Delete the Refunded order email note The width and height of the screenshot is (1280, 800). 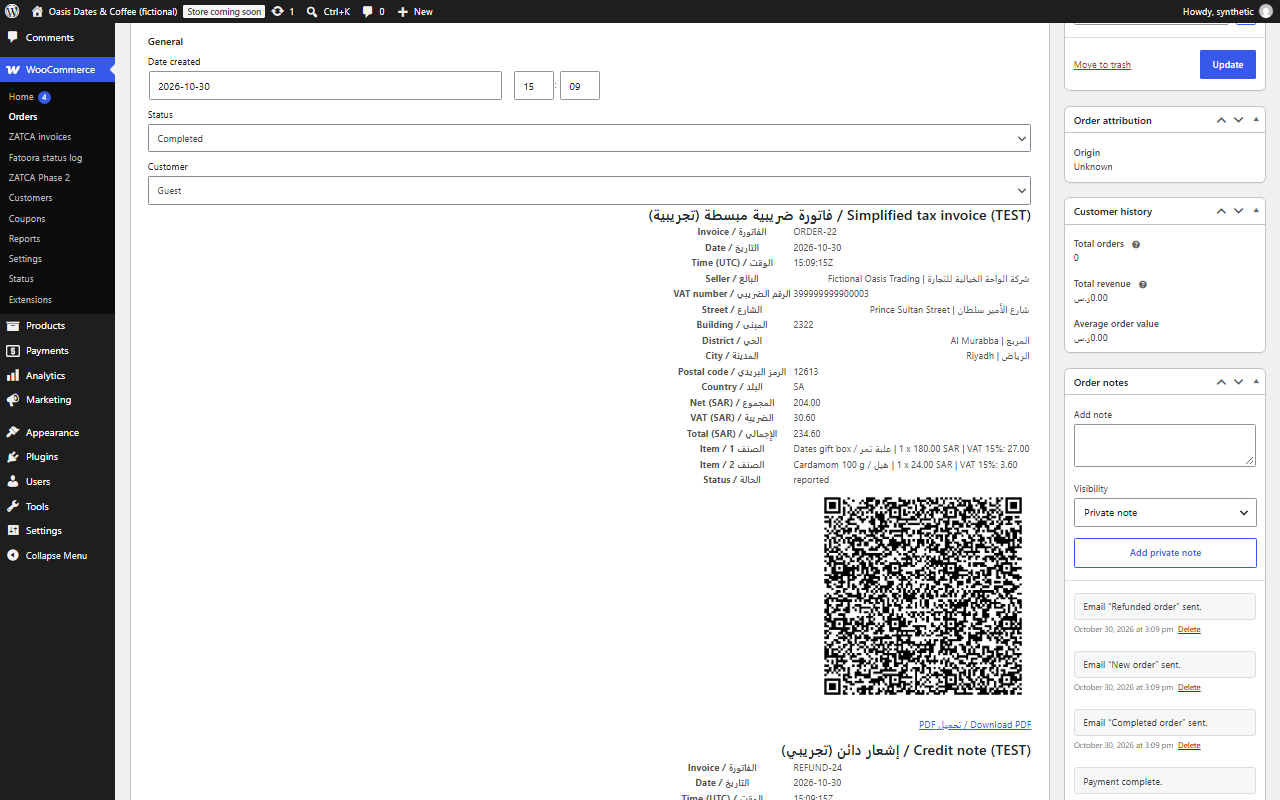(1189, 630)
